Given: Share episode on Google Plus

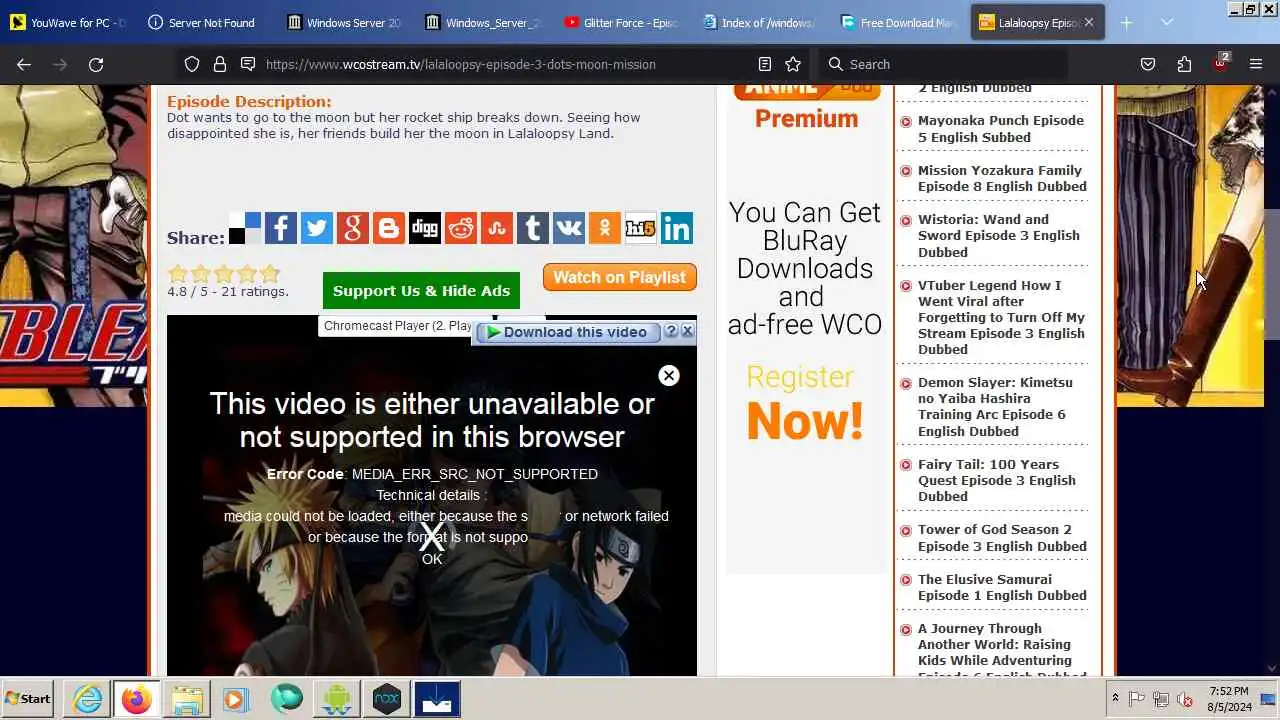Looking at the screenshot, I should pos(353,228).
